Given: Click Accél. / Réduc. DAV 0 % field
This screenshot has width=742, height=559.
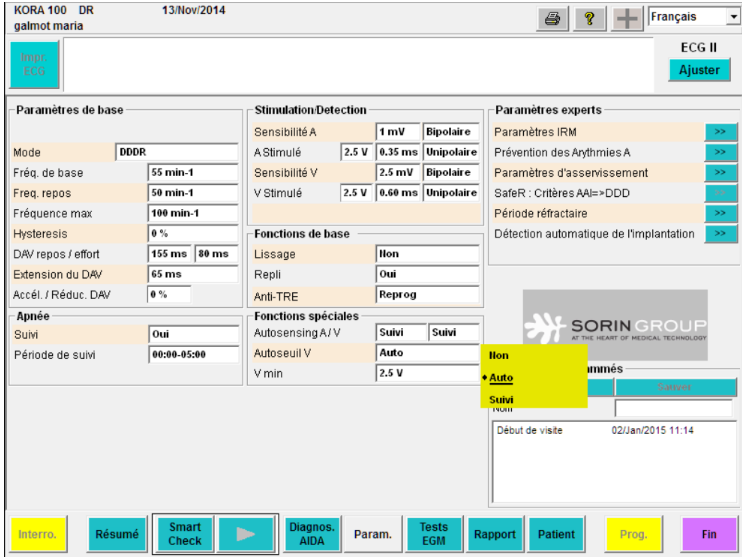Looking at the screenshot, I should 169,295.
